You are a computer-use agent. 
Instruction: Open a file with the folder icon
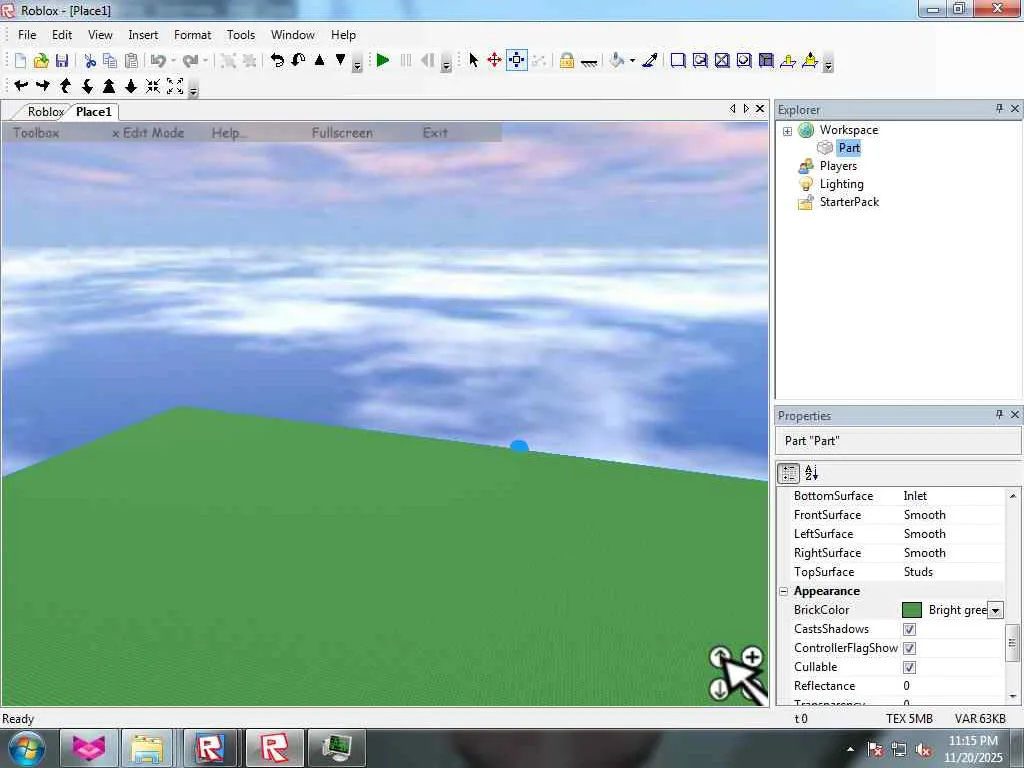point(41,61)
